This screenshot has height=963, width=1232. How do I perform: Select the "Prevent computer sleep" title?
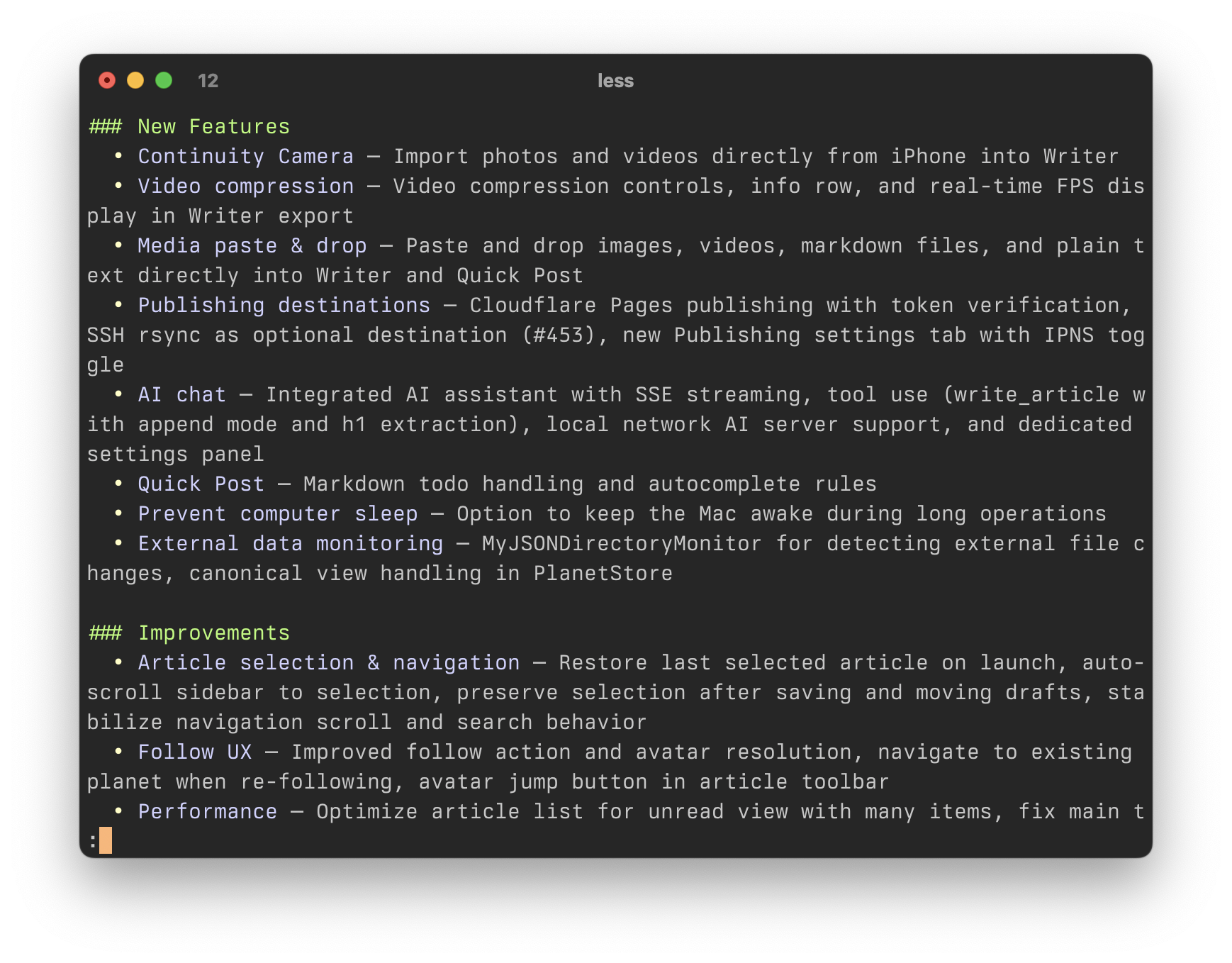277,514
